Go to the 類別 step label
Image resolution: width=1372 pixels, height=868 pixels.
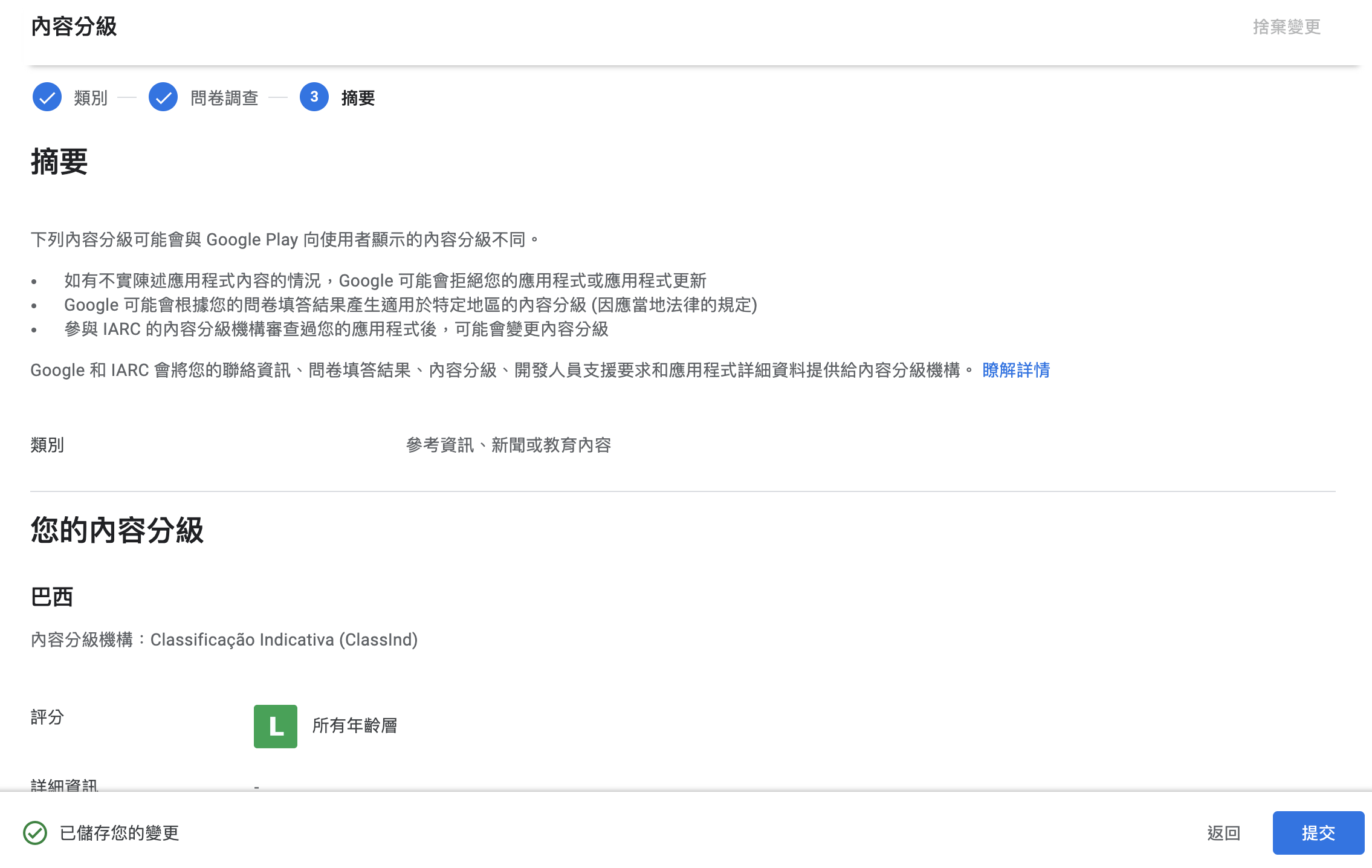(x=91, y=98)
